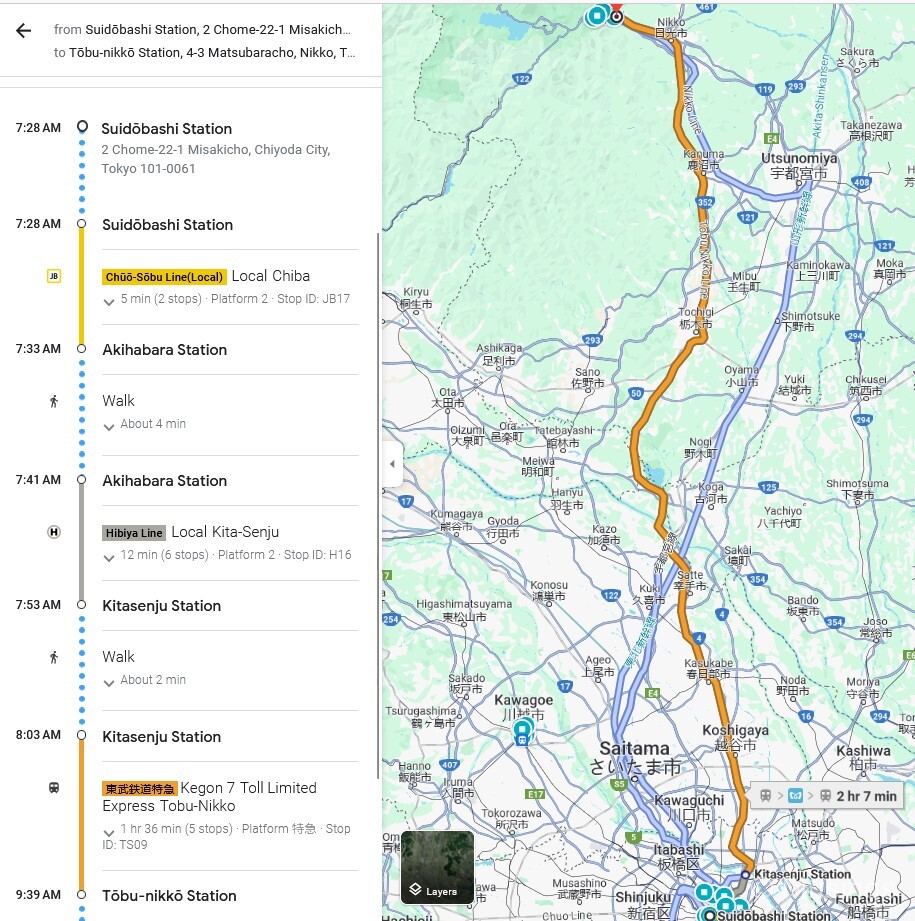
Task: Click walking icon beside 'About 4 min'
Action: pyautogui.click(x=53, y=401)
